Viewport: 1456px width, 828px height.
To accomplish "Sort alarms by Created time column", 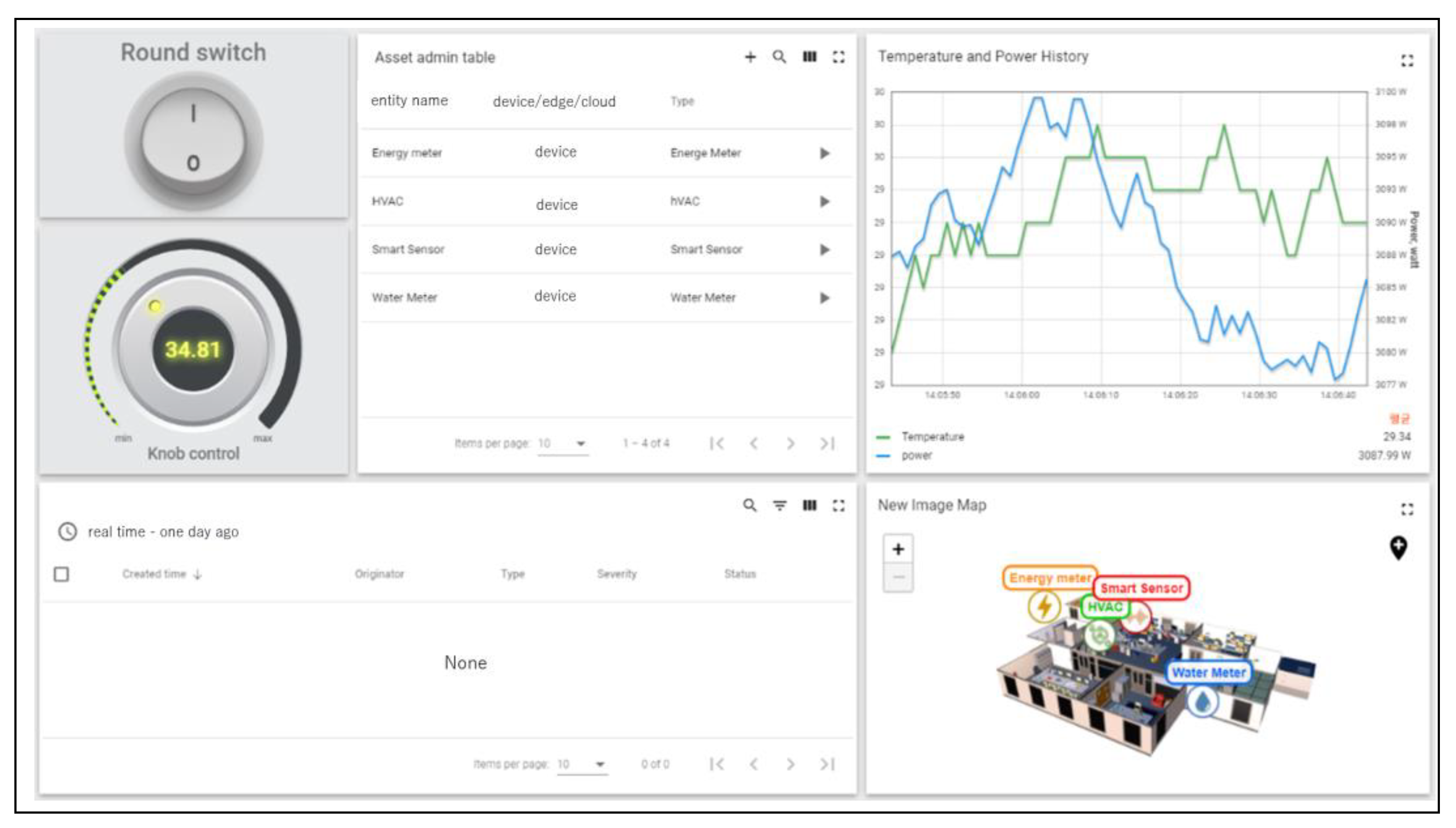I will [154, 574].
